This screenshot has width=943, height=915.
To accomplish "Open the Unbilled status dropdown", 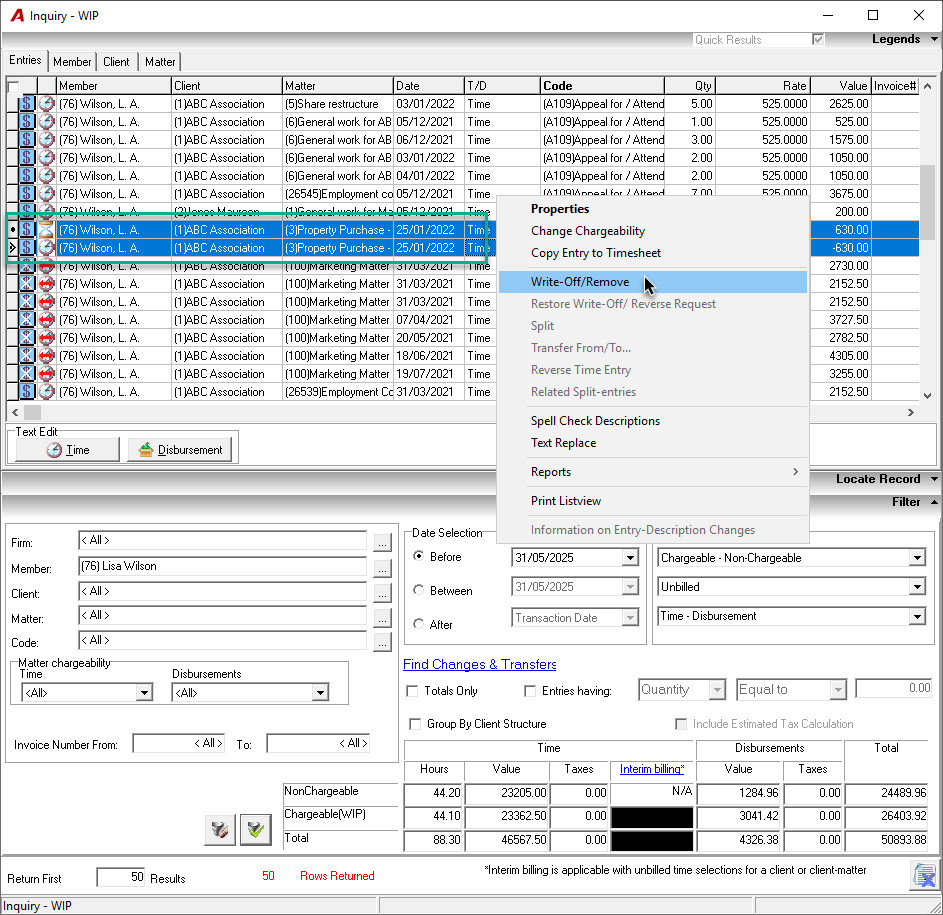I will [x=917, y=587].
